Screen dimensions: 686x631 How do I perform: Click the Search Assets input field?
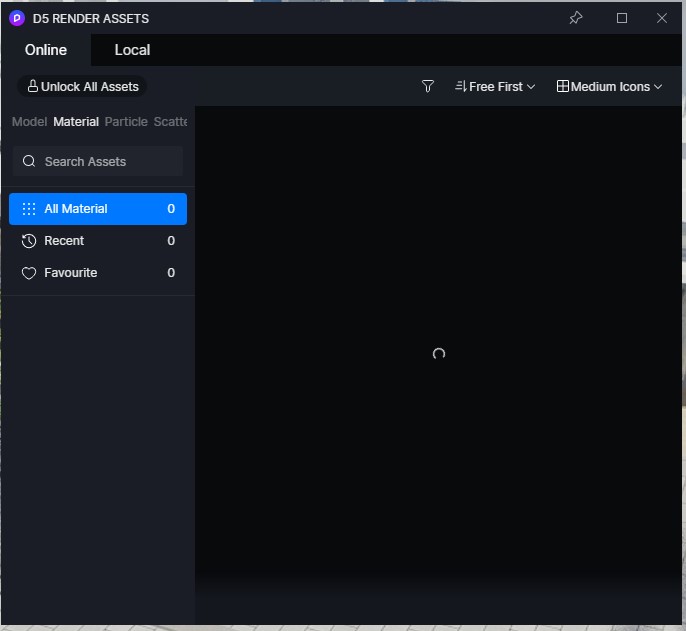(x=98, y=161)
